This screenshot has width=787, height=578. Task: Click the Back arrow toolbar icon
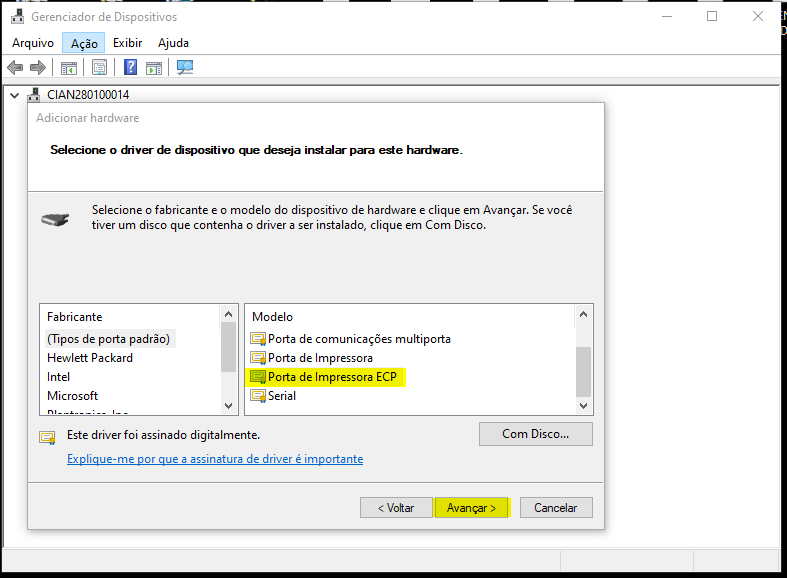click(x=15, y=67)
